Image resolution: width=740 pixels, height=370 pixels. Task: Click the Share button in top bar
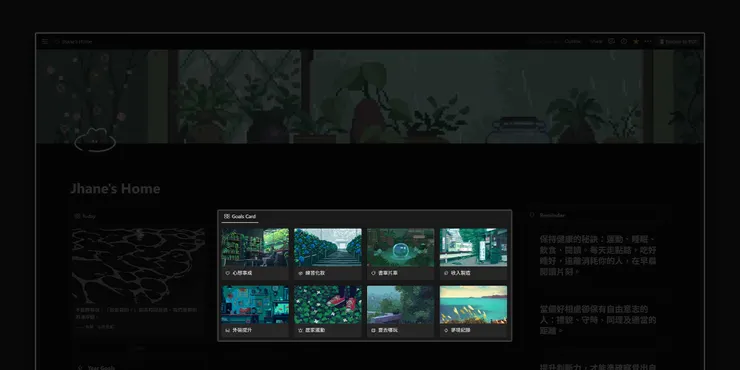pos(596,42)
